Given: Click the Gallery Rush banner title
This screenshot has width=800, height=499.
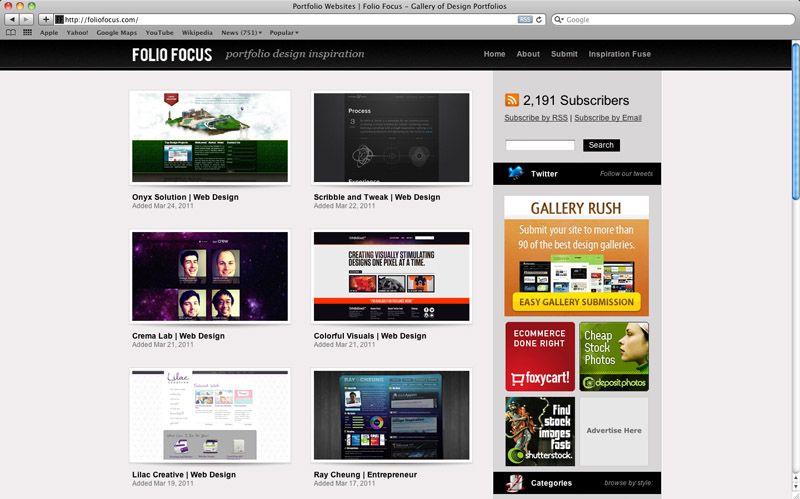Looking at the screenshot, I should pyautogui.click(x=576, y=208).
